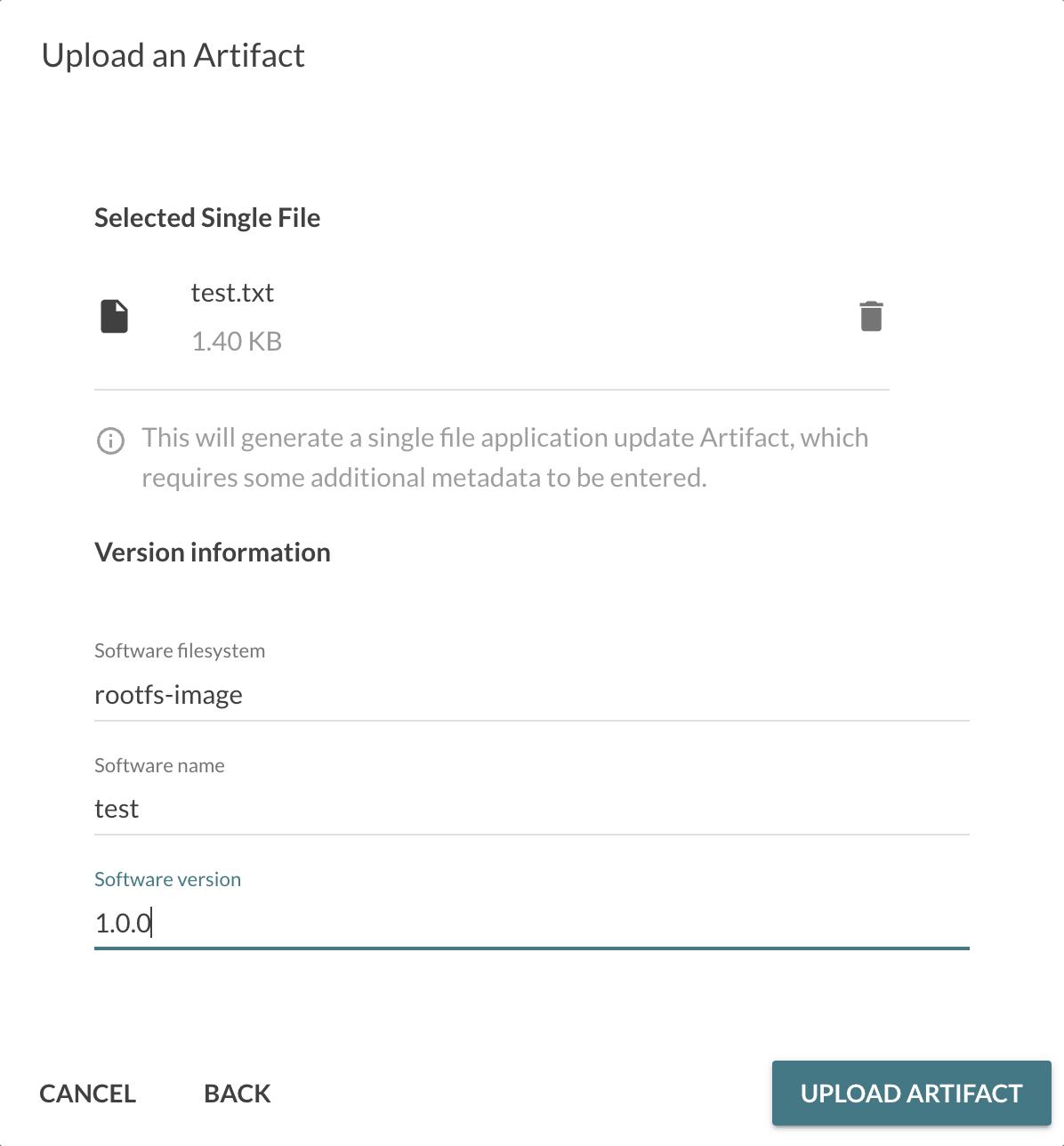Click the information symbol next to the Artifact note
Screen dimensions: 1064x1146
coord(109,441)
